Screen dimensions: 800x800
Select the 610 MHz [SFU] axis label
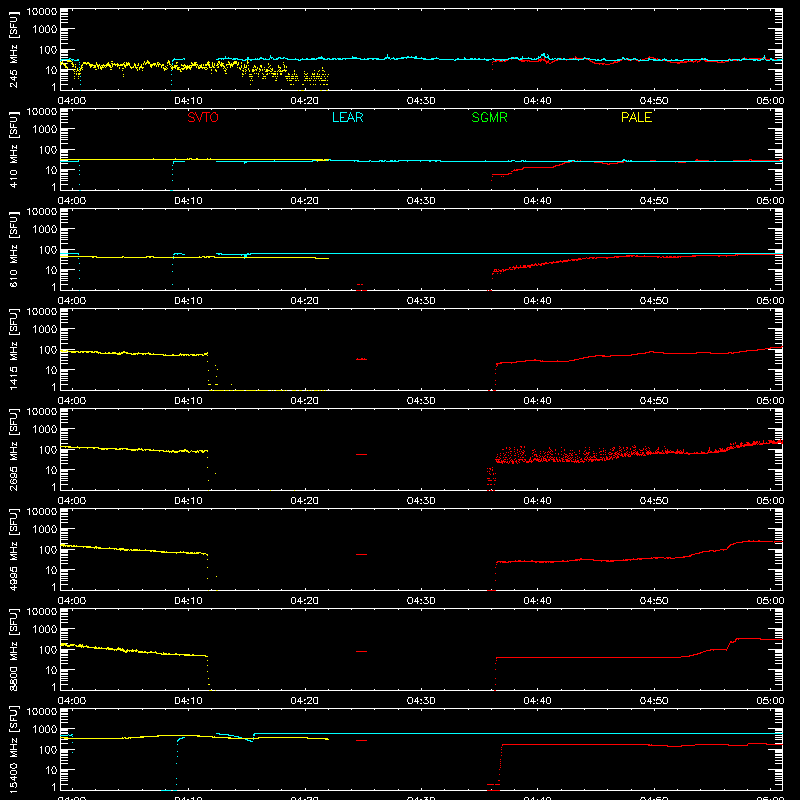[x=14, y=249]
